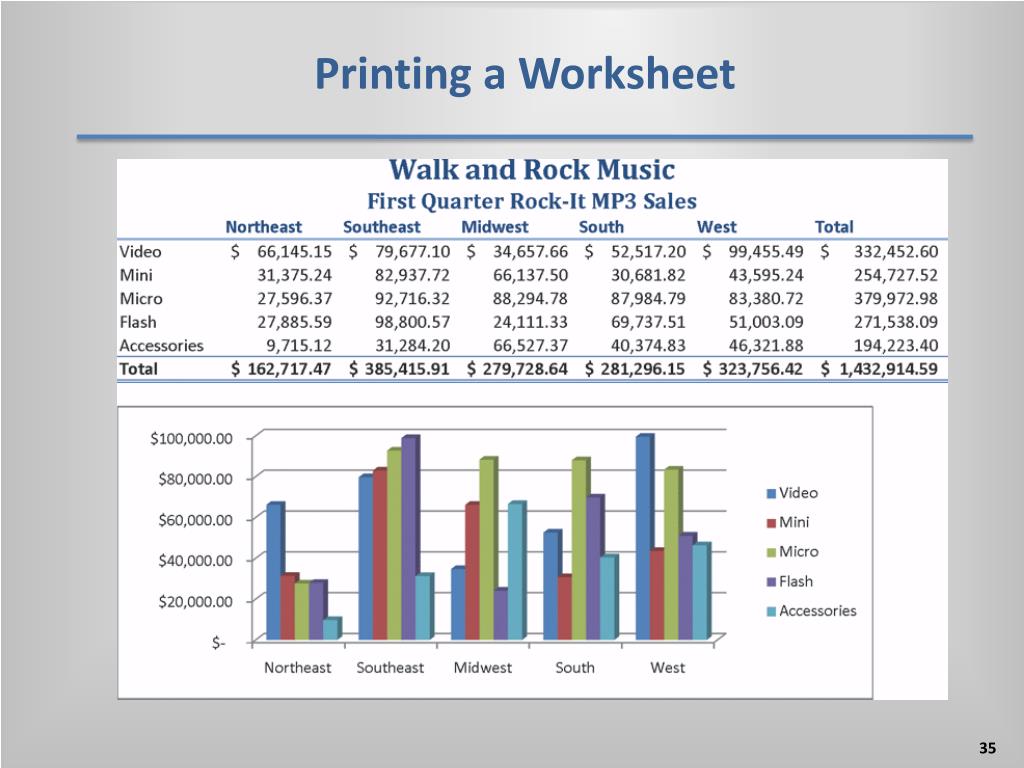Click the green Micro legend swatch

[771, 552]
